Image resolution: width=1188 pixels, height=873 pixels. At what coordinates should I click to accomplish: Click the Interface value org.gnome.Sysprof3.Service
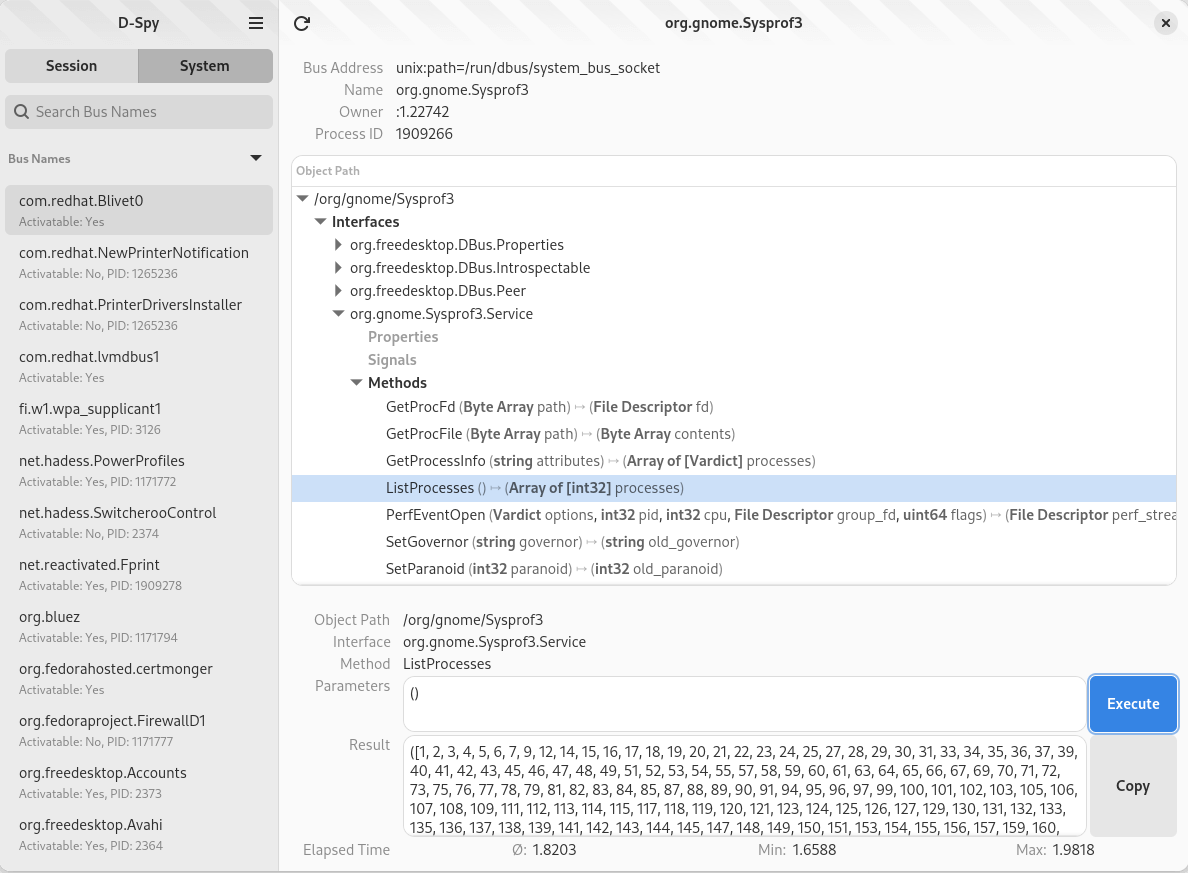[495, 642]
